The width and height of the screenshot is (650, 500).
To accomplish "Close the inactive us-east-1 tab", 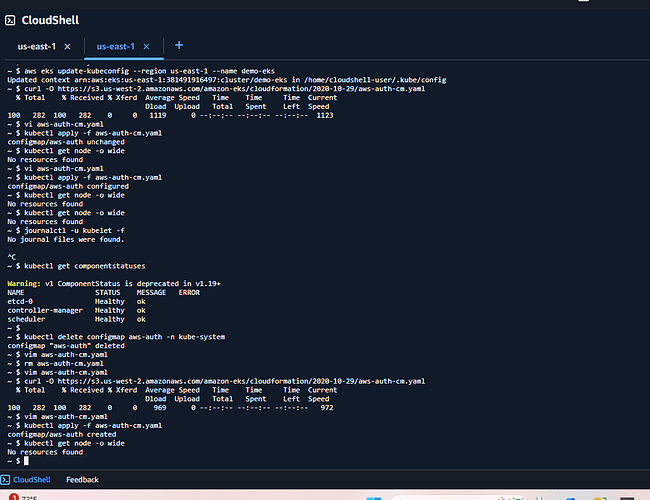I will click(67, 47).
